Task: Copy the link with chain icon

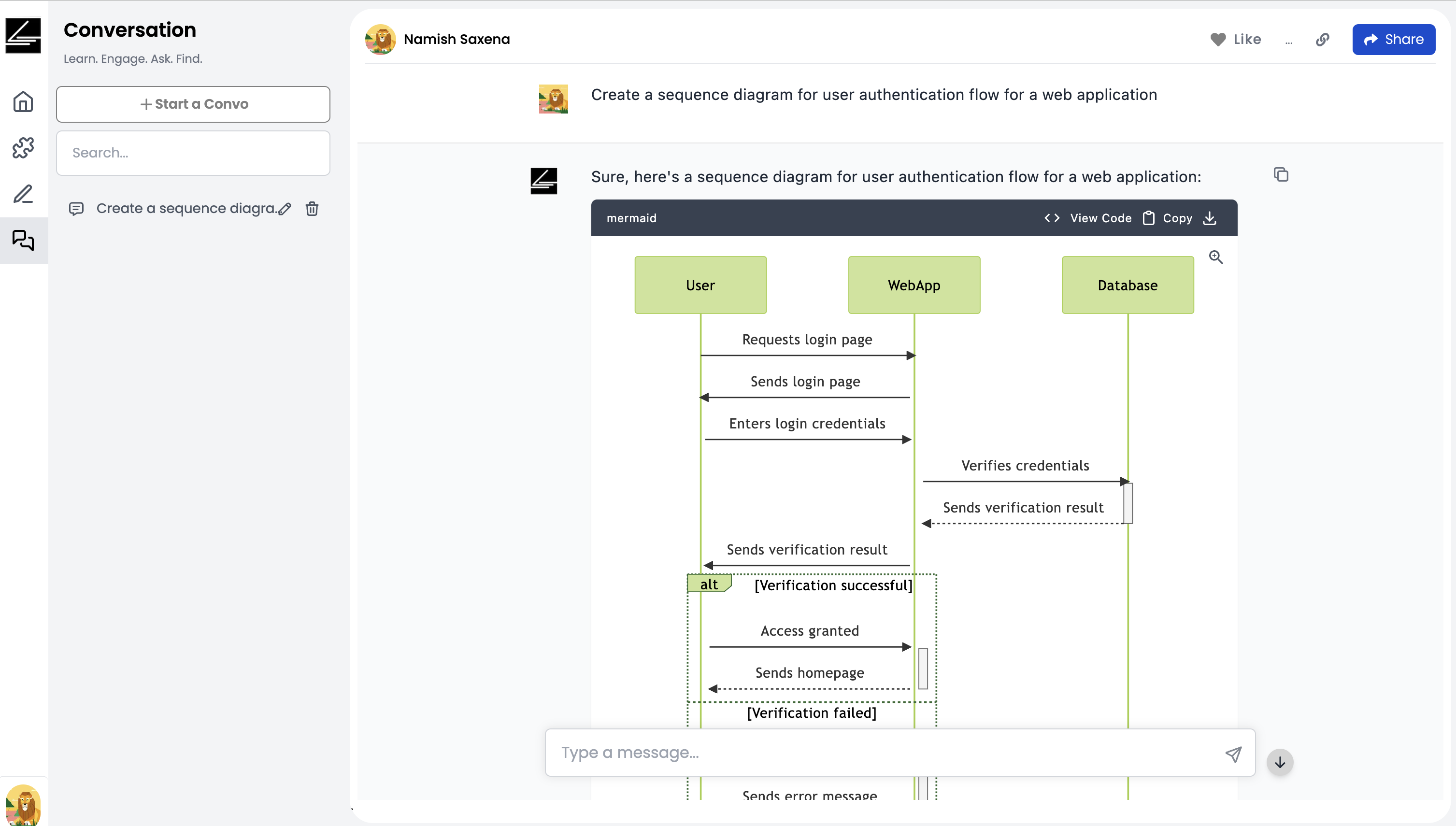Action: [1323, 39]
